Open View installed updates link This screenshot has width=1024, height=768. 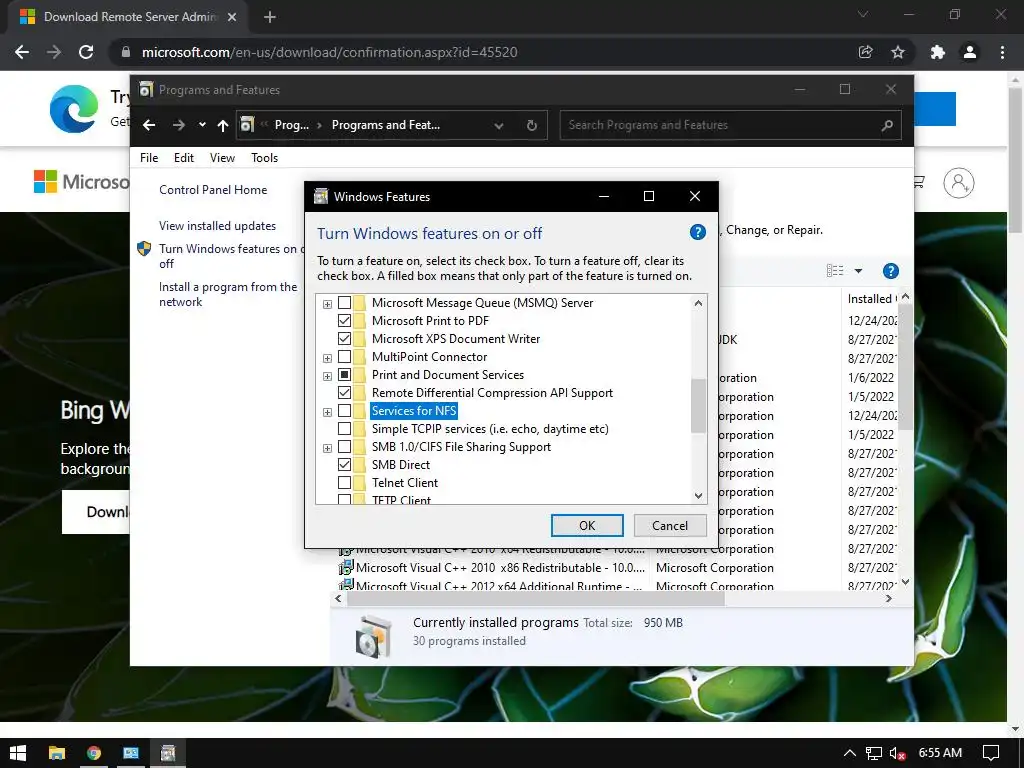tap(217, 226)
